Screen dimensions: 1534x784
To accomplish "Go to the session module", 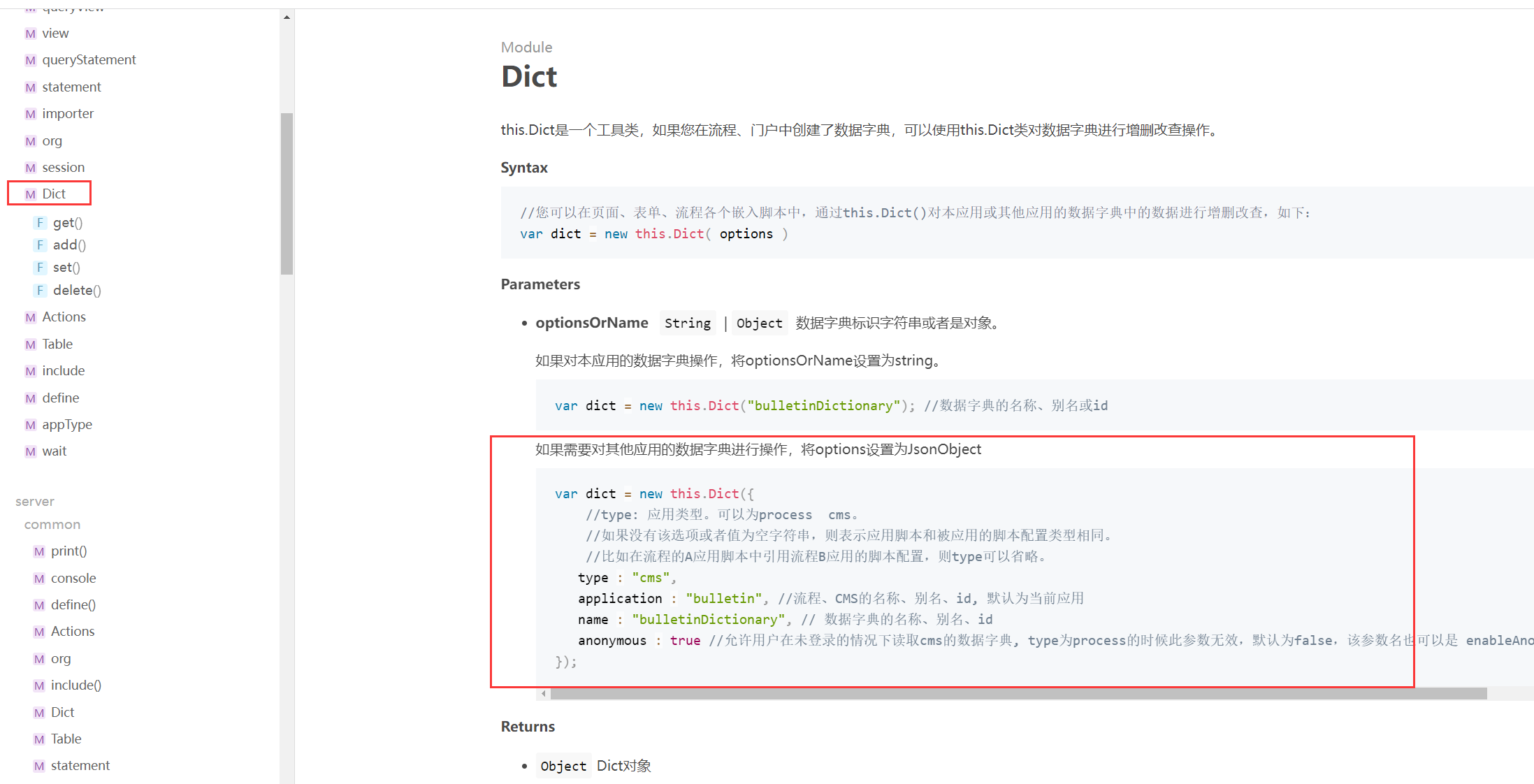I will tap(63, 167).
